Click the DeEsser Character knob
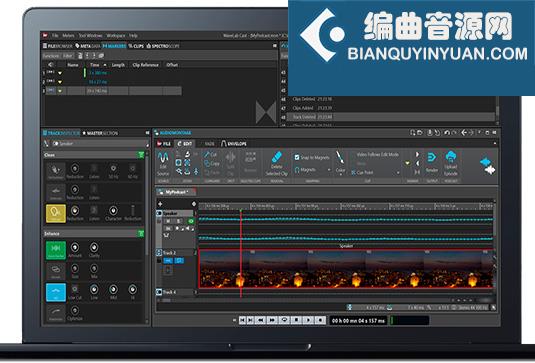The height and width of the screenshot is (363, 535). tap(113, 210)
